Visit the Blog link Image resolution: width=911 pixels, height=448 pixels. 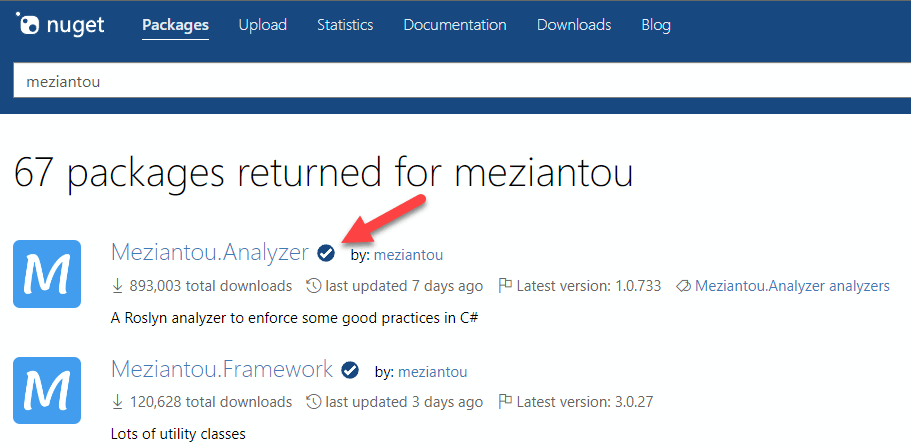pyautogui.click(x=656, y=25)
